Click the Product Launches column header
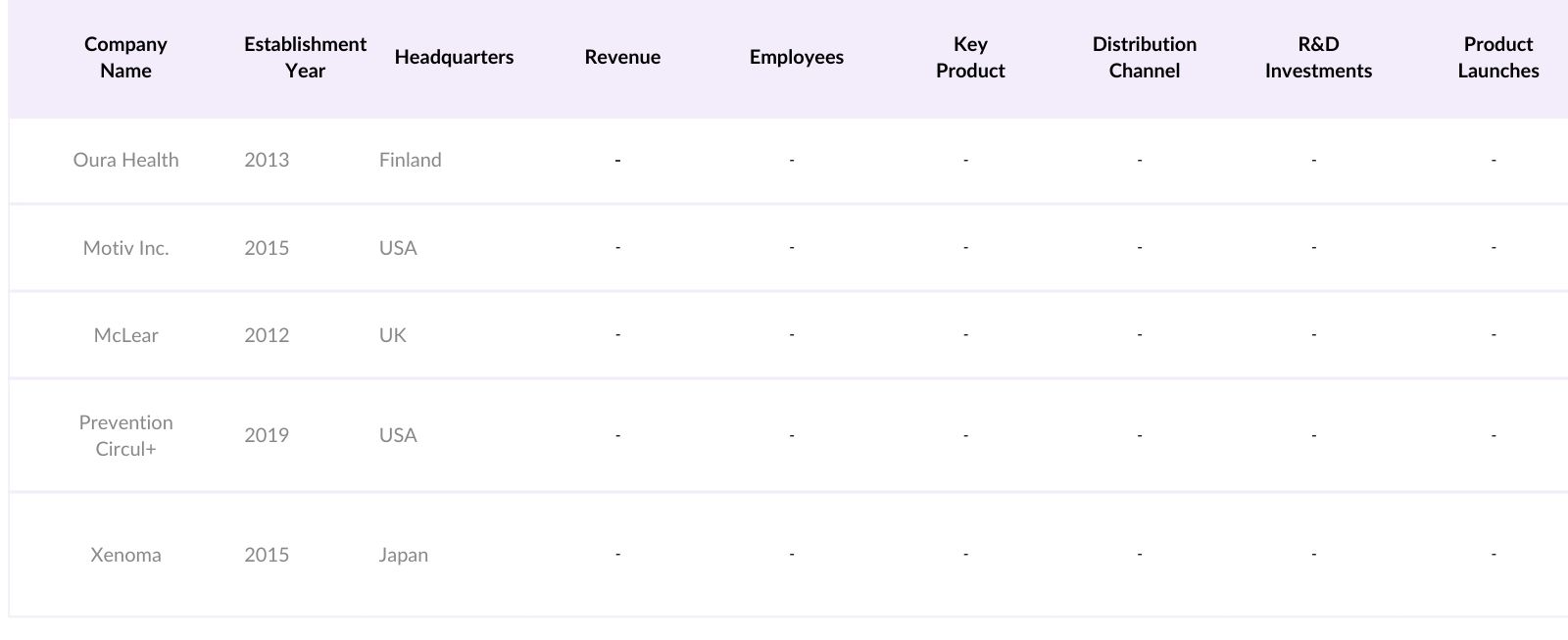Viewport: 1568px width, 640px height. 1497,57
